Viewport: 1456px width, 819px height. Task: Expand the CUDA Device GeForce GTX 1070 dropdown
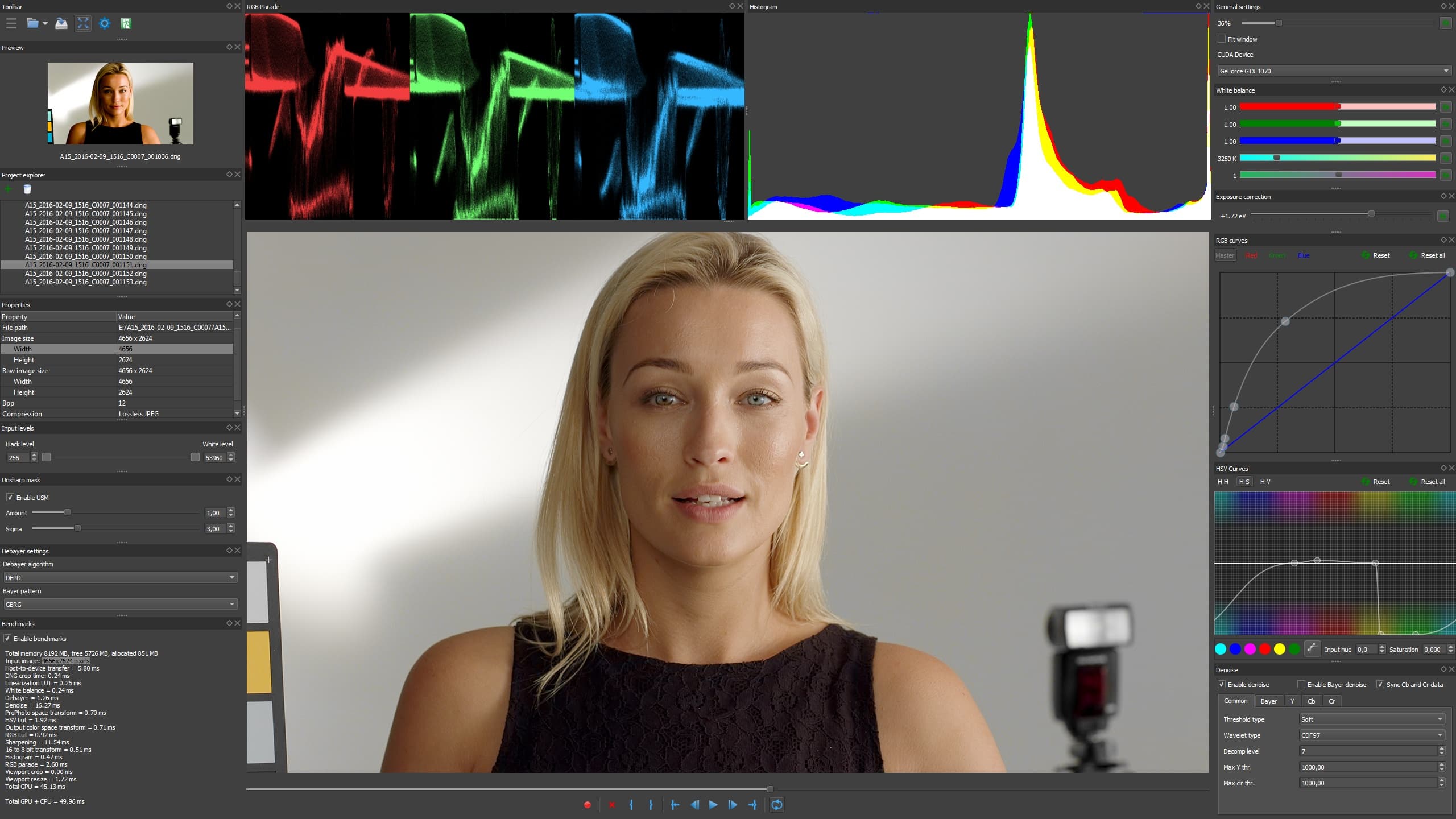[x=1334, y=71]
